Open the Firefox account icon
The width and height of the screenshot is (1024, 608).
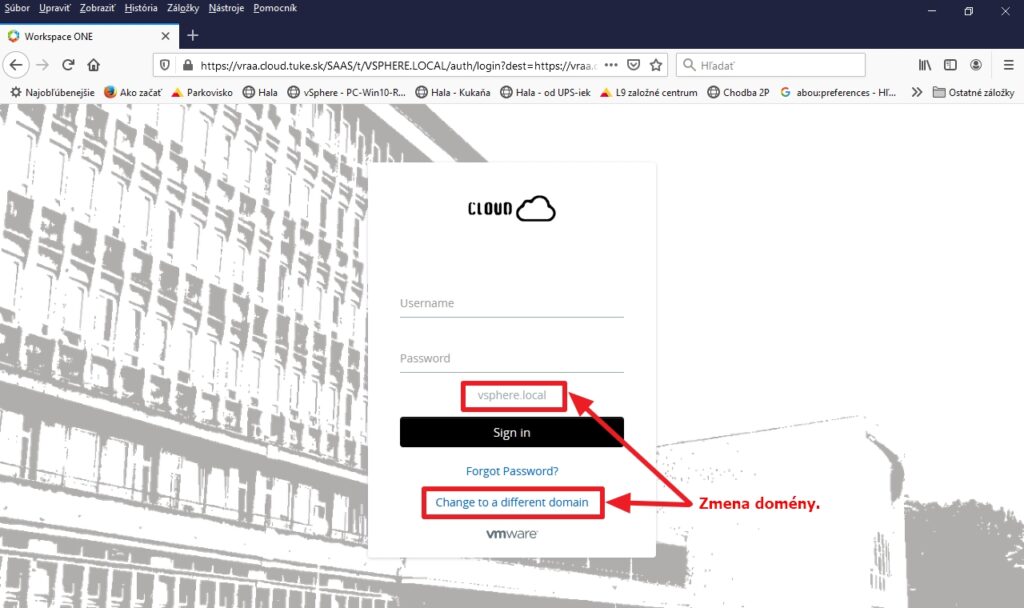click(976, 65)
